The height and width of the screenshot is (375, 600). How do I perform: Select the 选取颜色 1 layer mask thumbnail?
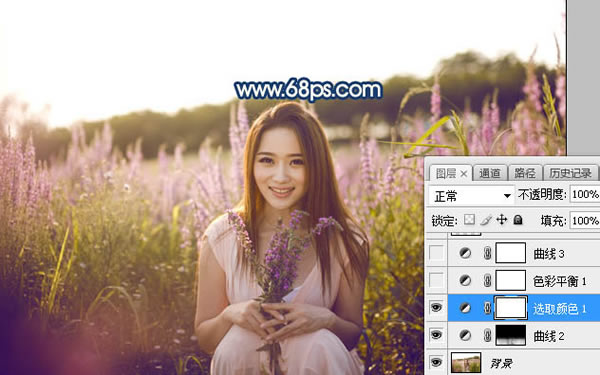511,308
